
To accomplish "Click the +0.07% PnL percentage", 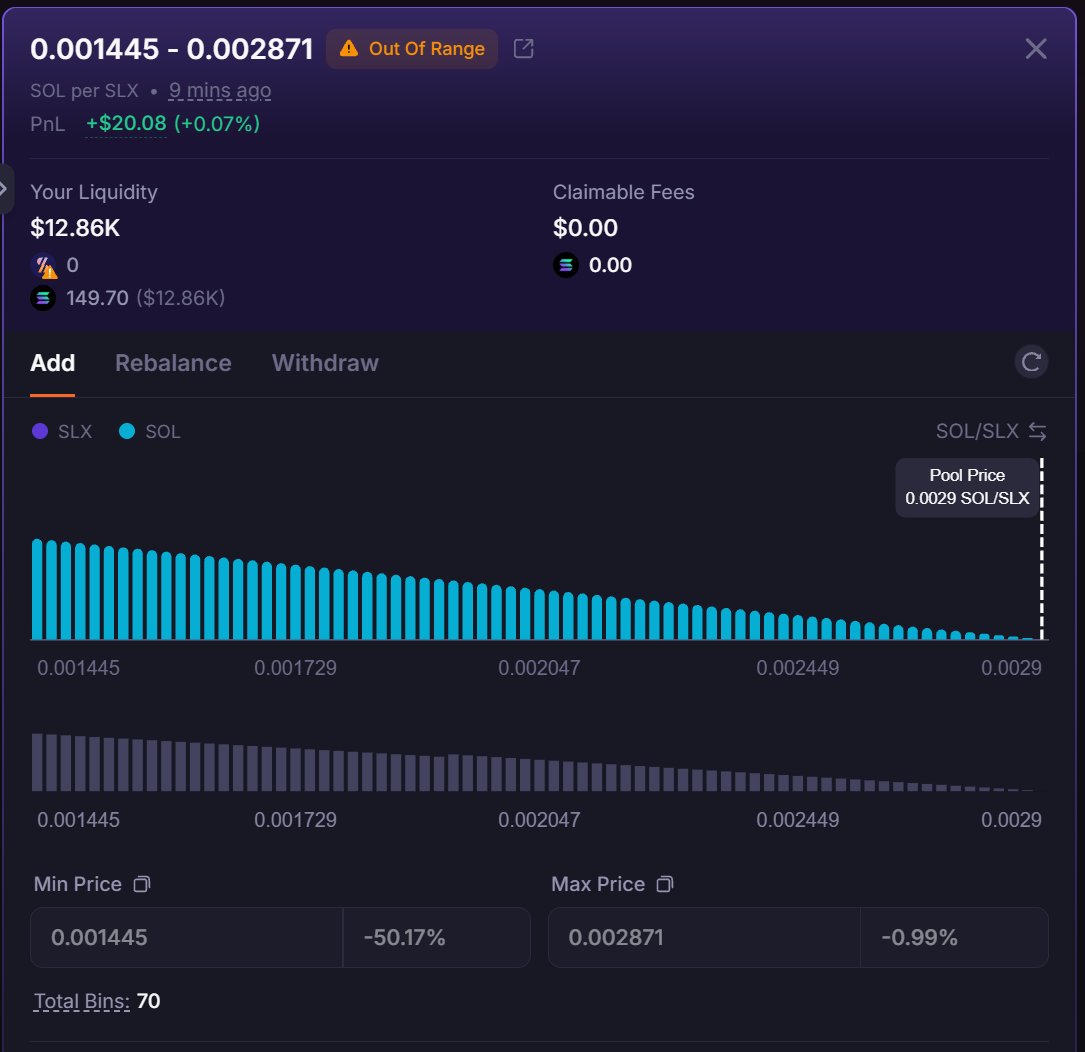I will [x=217, y=123].
